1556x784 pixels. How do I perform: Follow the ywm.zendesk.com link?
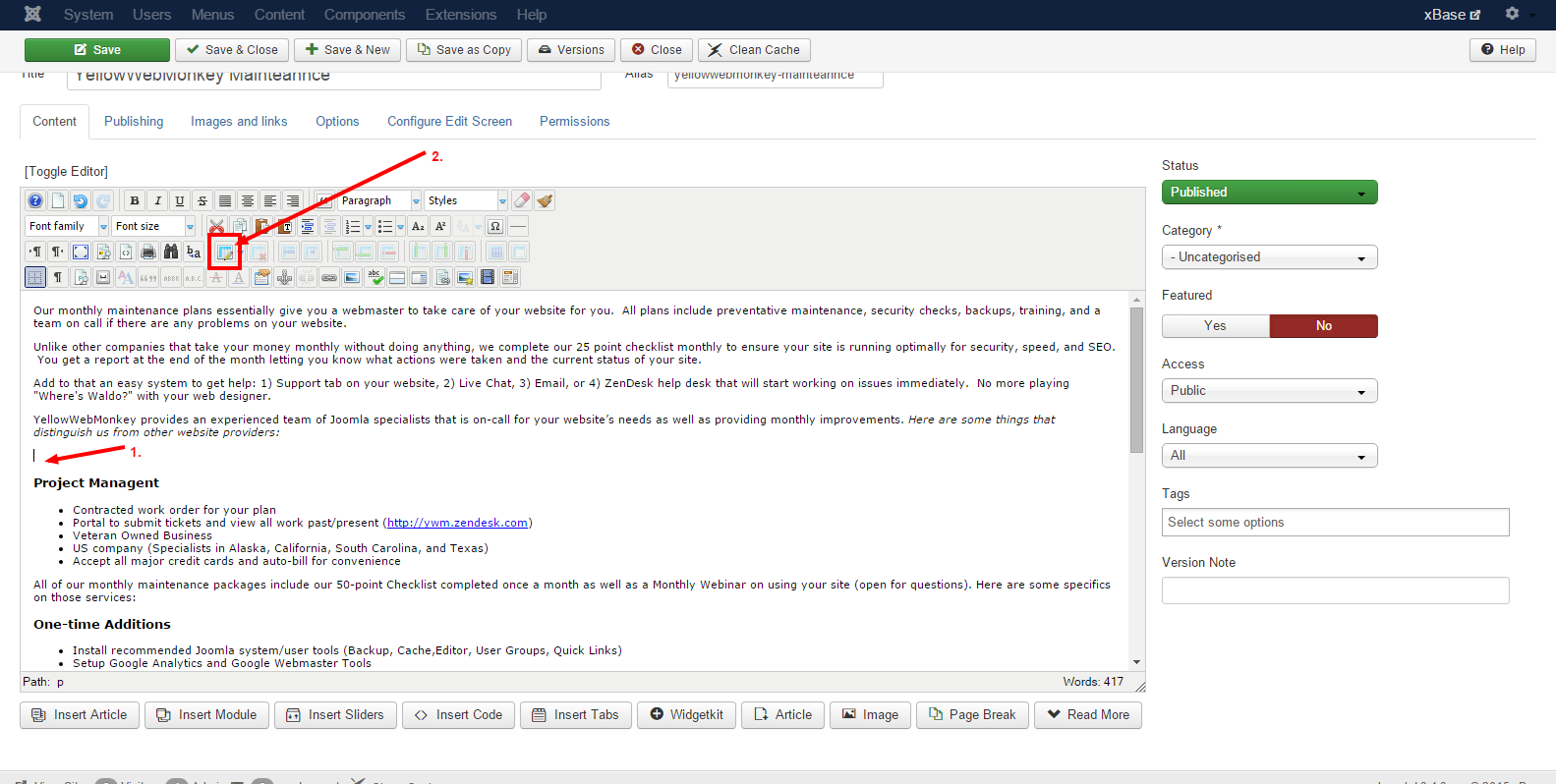click(458, 523)
